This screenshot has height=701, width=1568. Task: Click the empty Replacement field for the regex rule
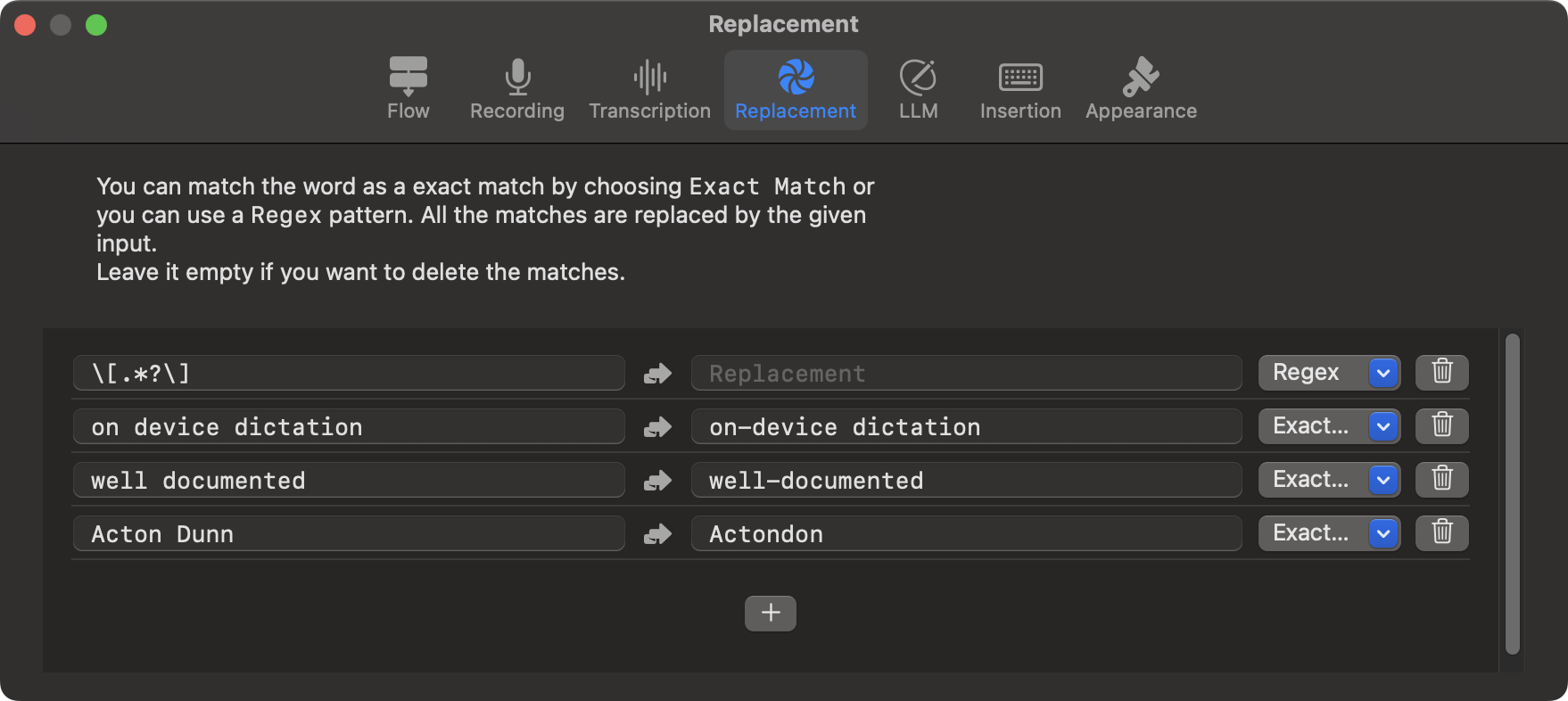[x=966, y=373]
